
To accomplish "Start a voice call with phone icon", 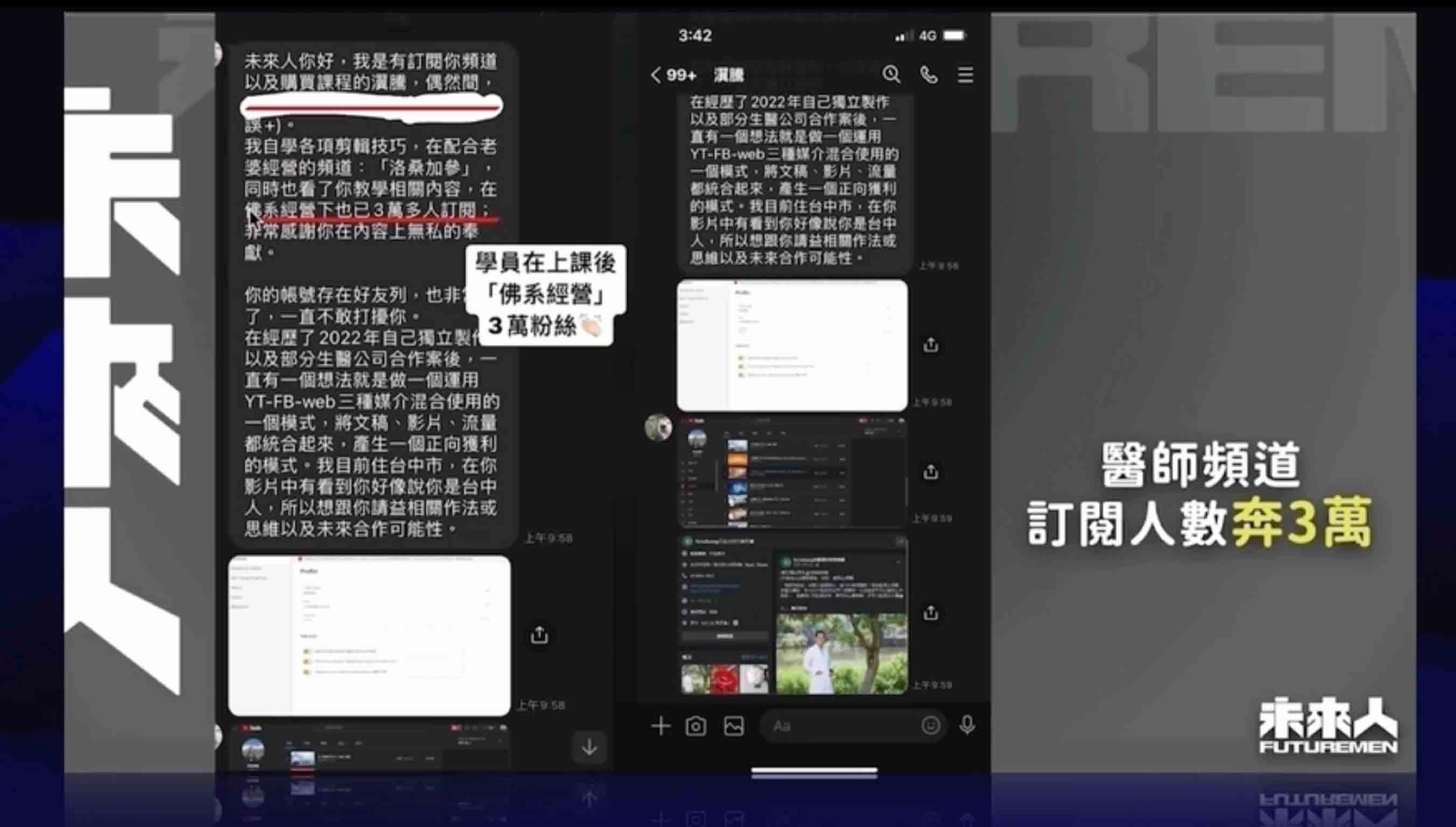I will 928,74.
